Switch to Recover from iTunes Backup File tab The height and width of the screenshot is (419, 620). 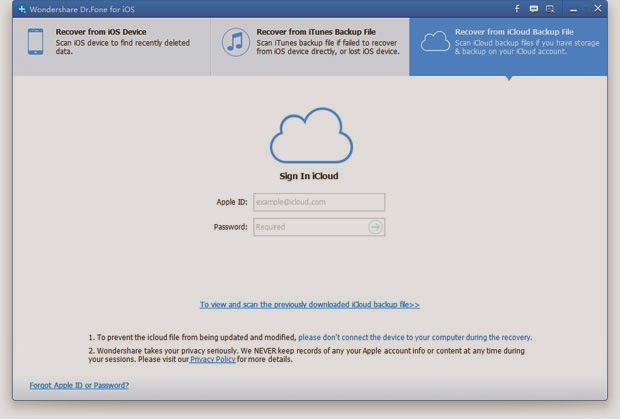click(x=310, y=47)
